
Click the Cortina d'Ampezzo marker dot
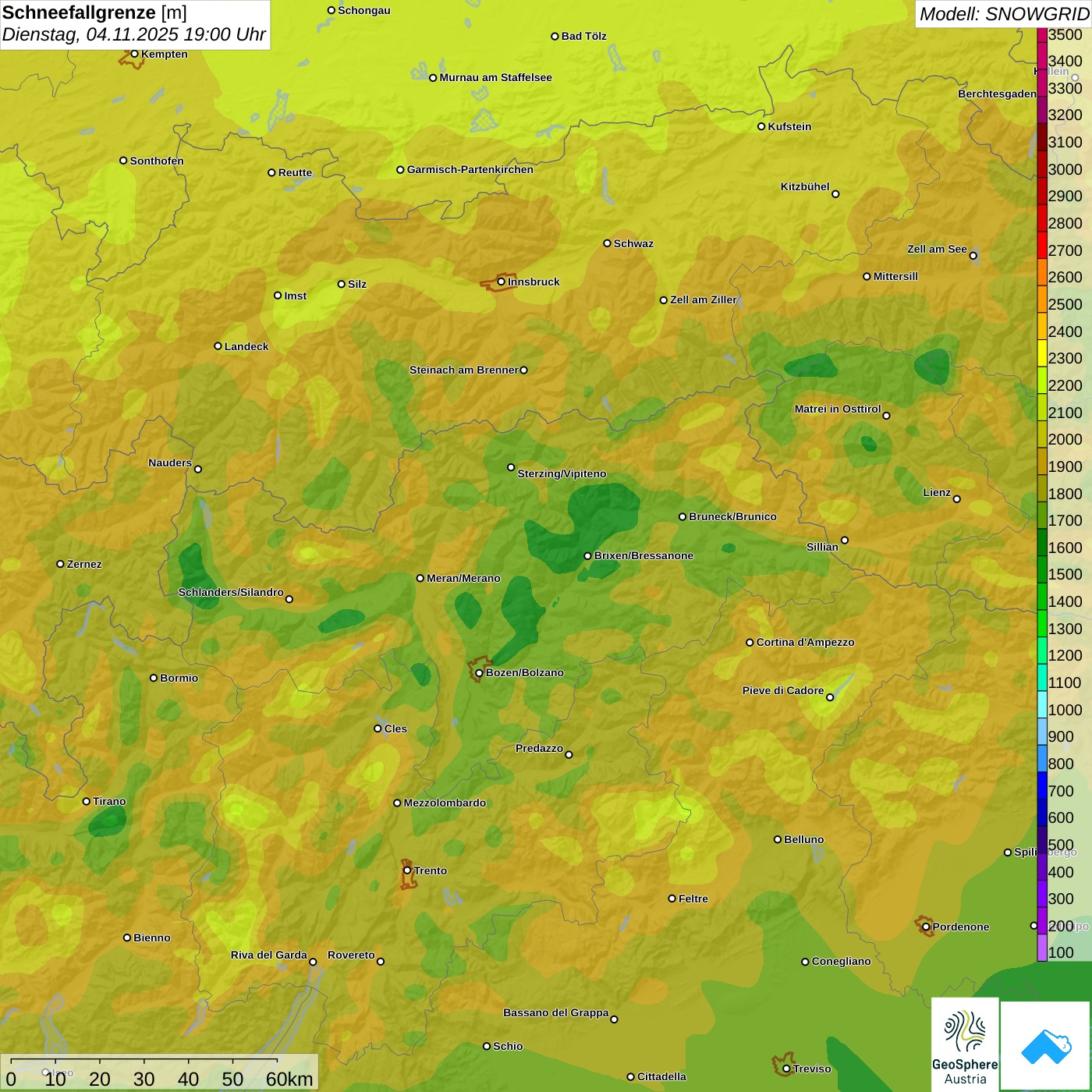750,643
